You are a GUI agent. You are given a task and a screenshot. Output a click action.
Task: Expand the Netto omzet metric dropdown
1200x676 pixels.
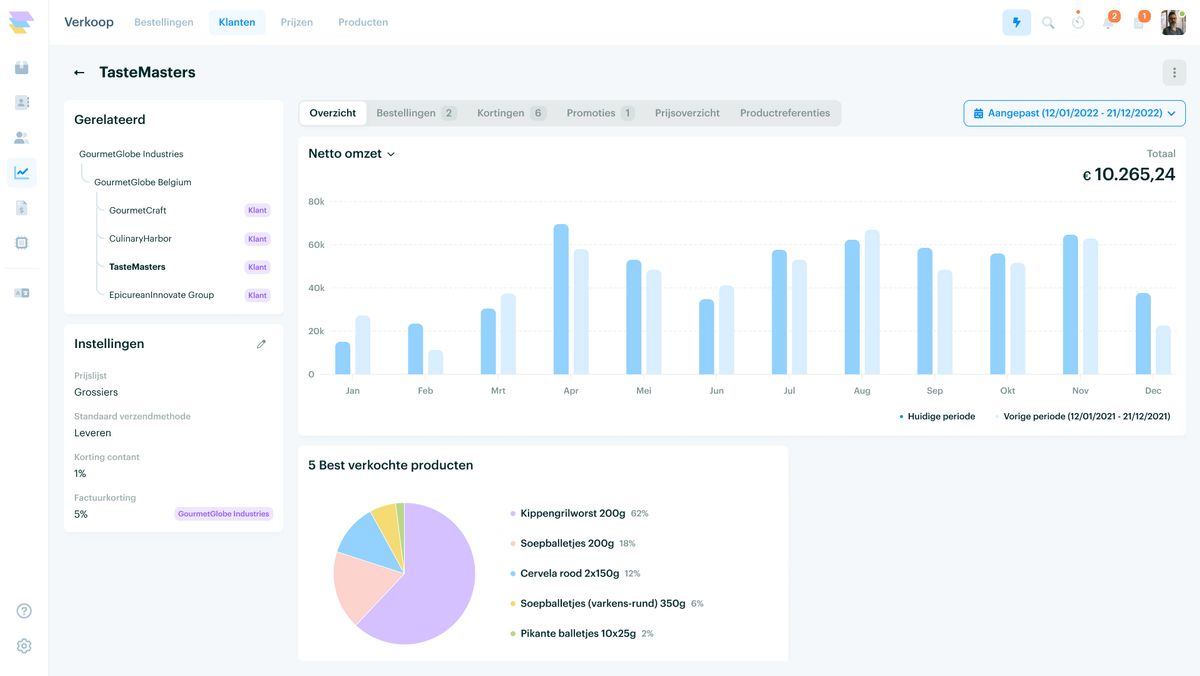pos(352,154)
